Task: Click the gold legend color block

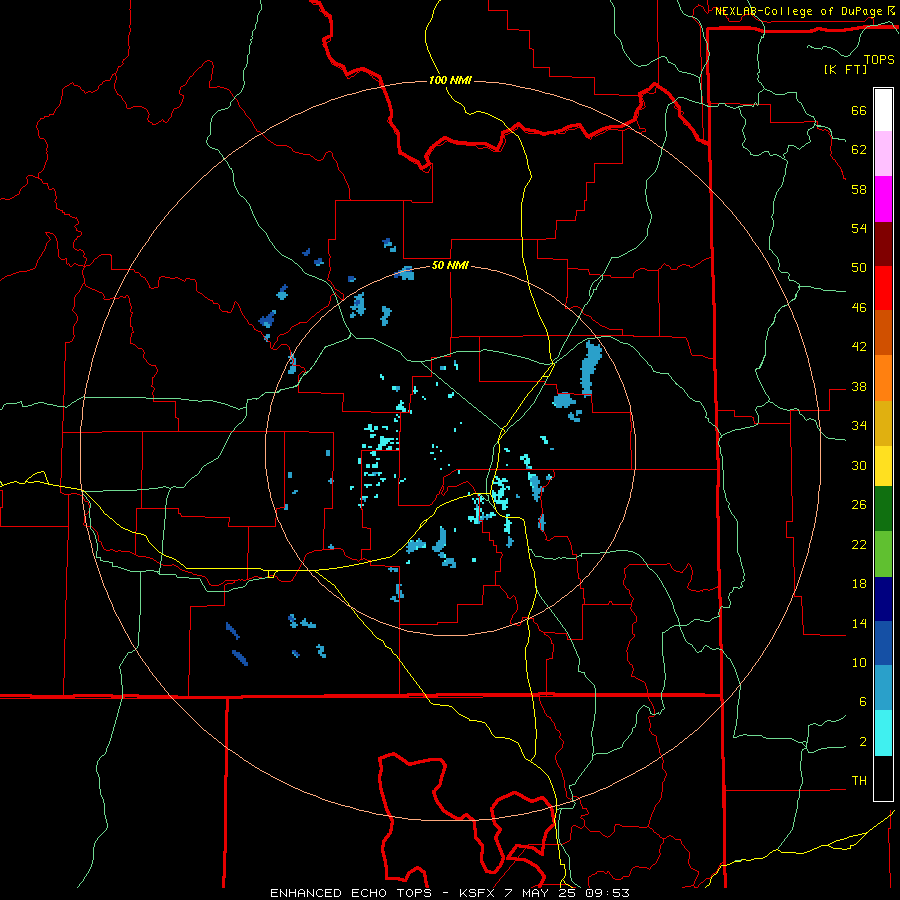Action: (x=883, y=423)
